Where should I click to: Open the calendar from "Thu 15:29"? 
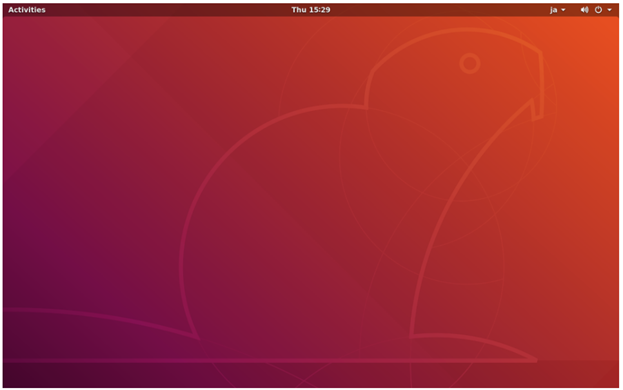[311, 10]
